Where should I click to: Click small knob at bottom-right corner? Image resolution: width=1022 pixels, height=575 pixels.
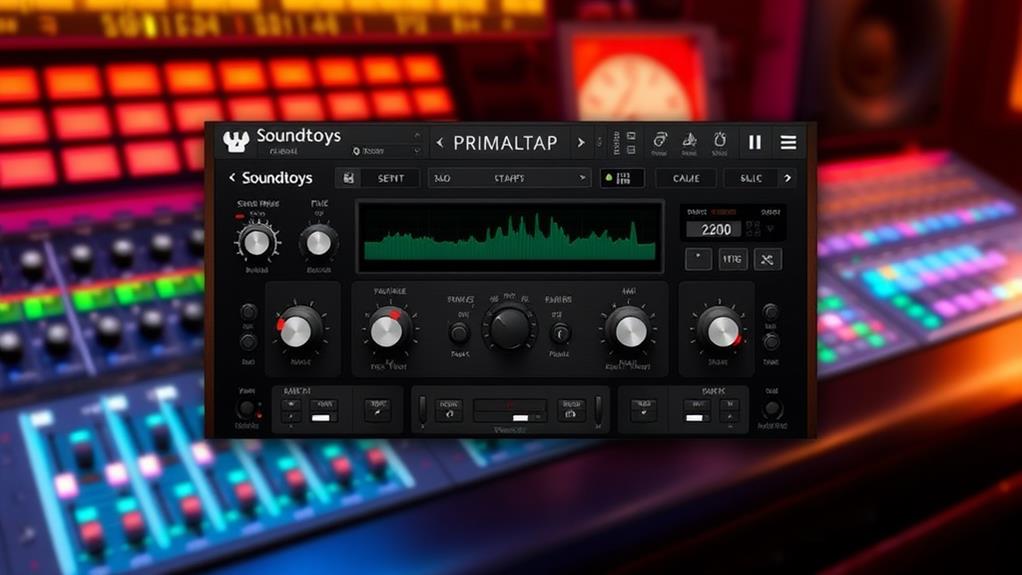coord(772,409)
